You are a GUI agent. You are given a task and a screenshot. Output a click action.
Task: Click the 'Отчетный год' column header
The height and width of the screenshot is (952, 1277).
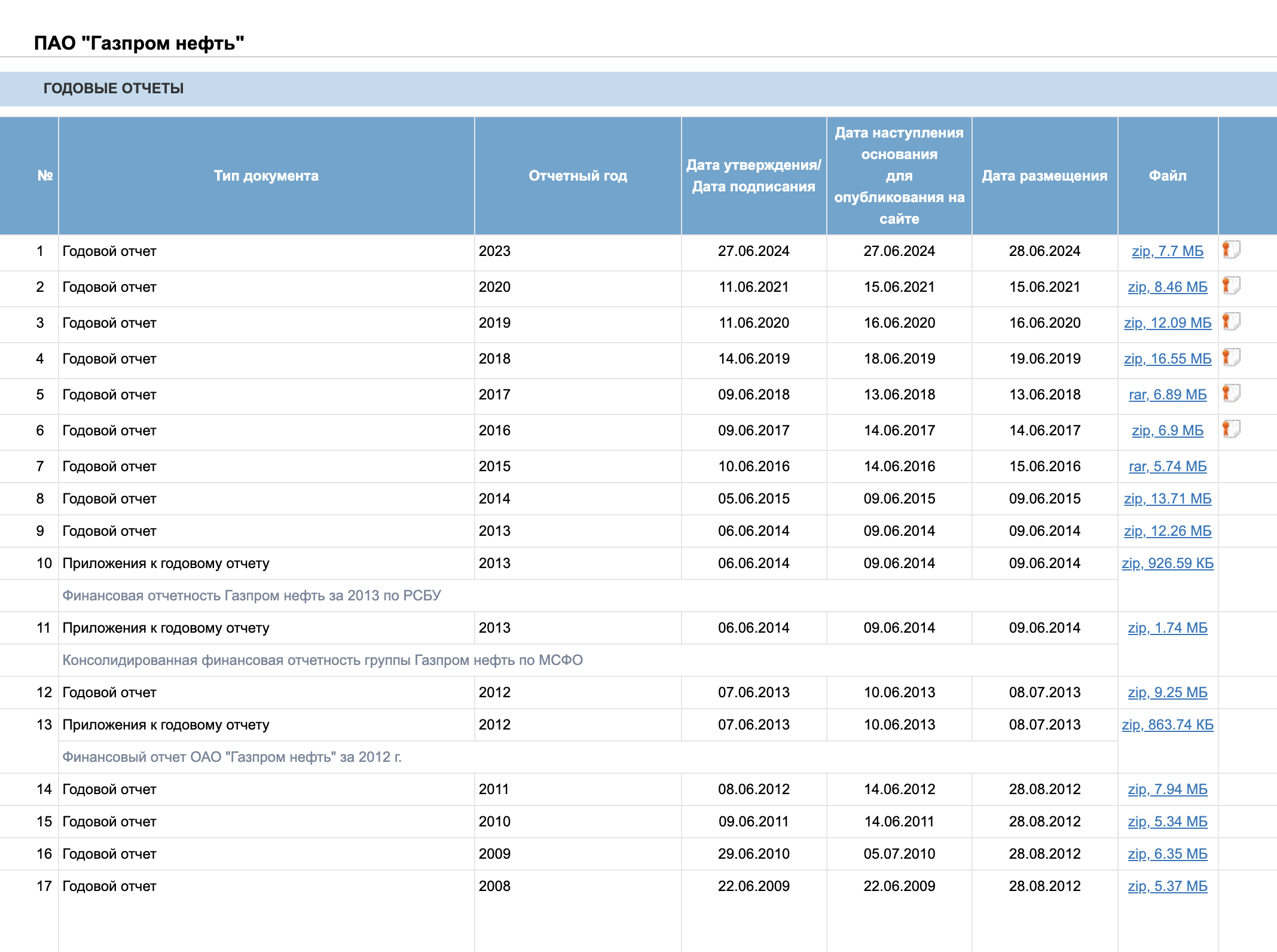point(578,176)
